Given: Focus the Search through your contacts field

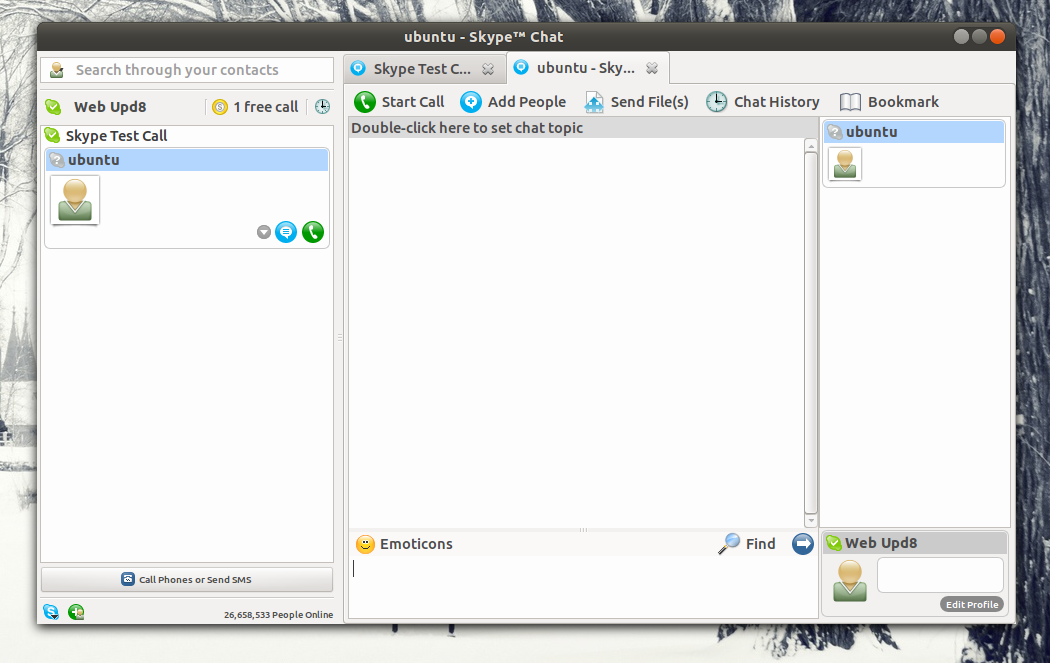Looking at the screenshot, I should [x=187, y=70].
